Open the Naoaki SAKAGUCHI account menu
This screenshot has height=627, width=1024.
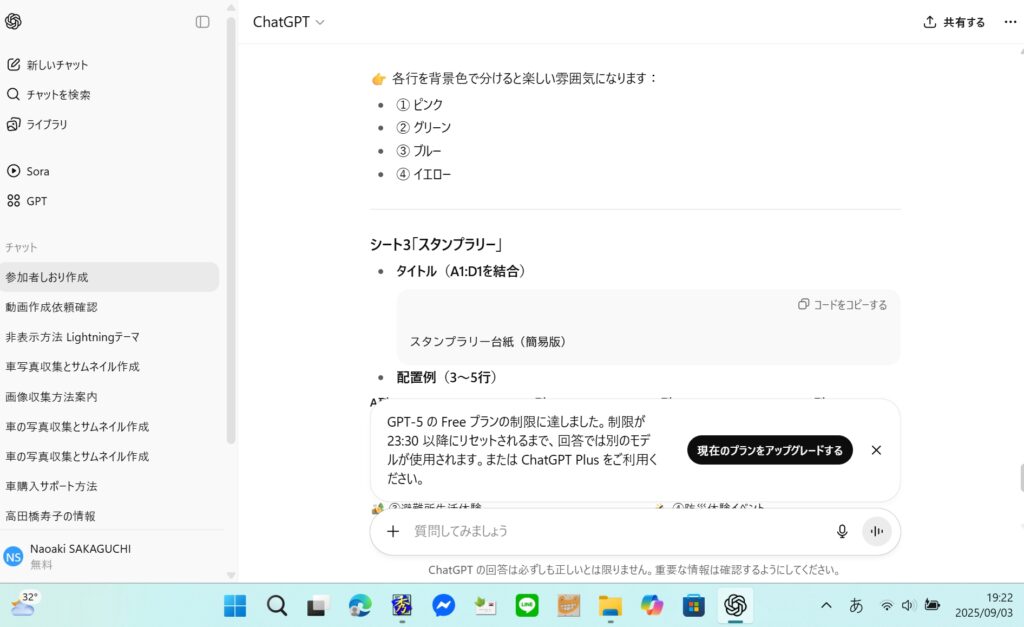[68, 556]
